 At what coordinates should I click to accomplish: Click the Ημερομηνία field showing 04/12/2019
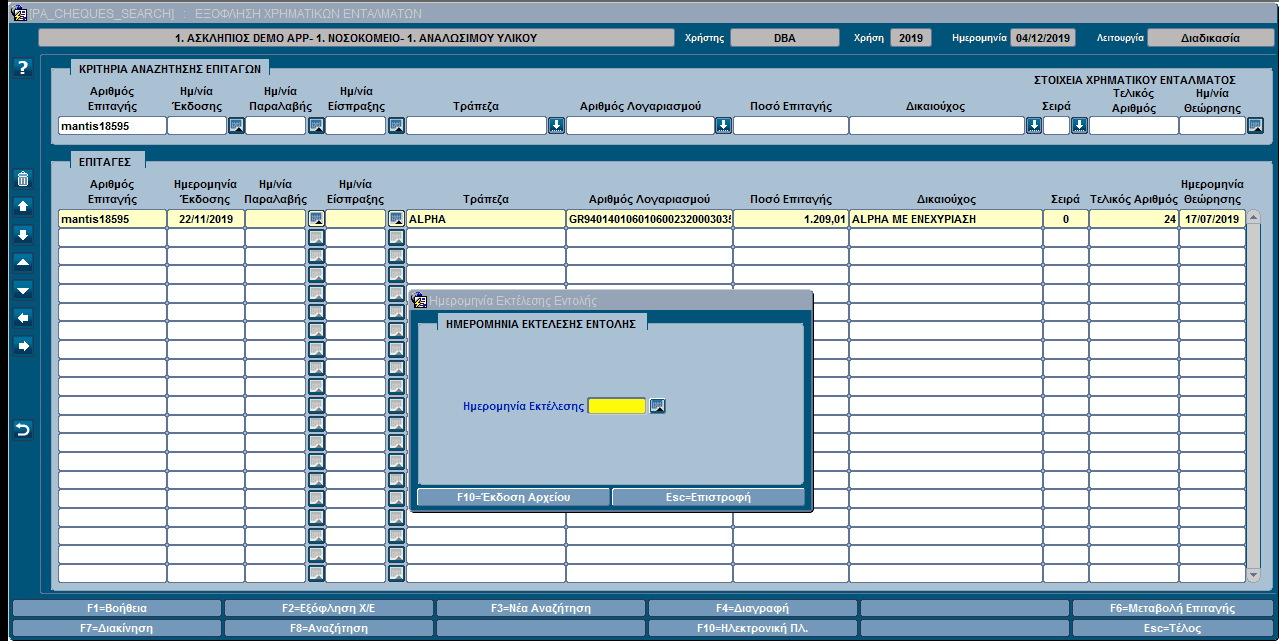tap(1042, 38)
